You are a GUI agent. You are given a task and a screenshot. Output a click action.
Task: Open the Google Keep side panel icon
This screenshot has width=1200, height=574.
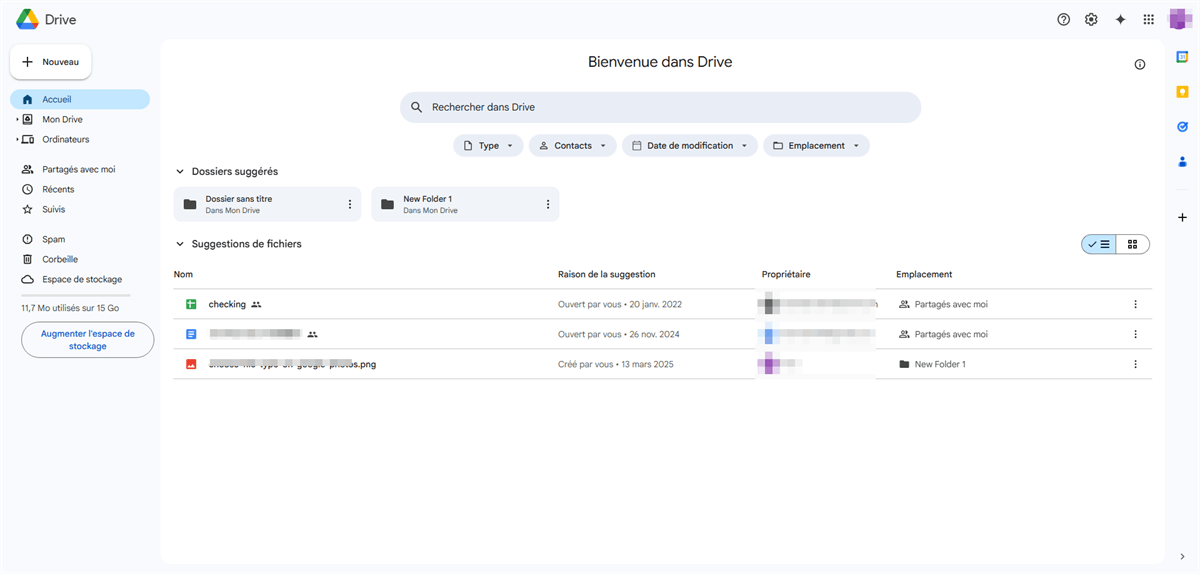coord(1182,92)
